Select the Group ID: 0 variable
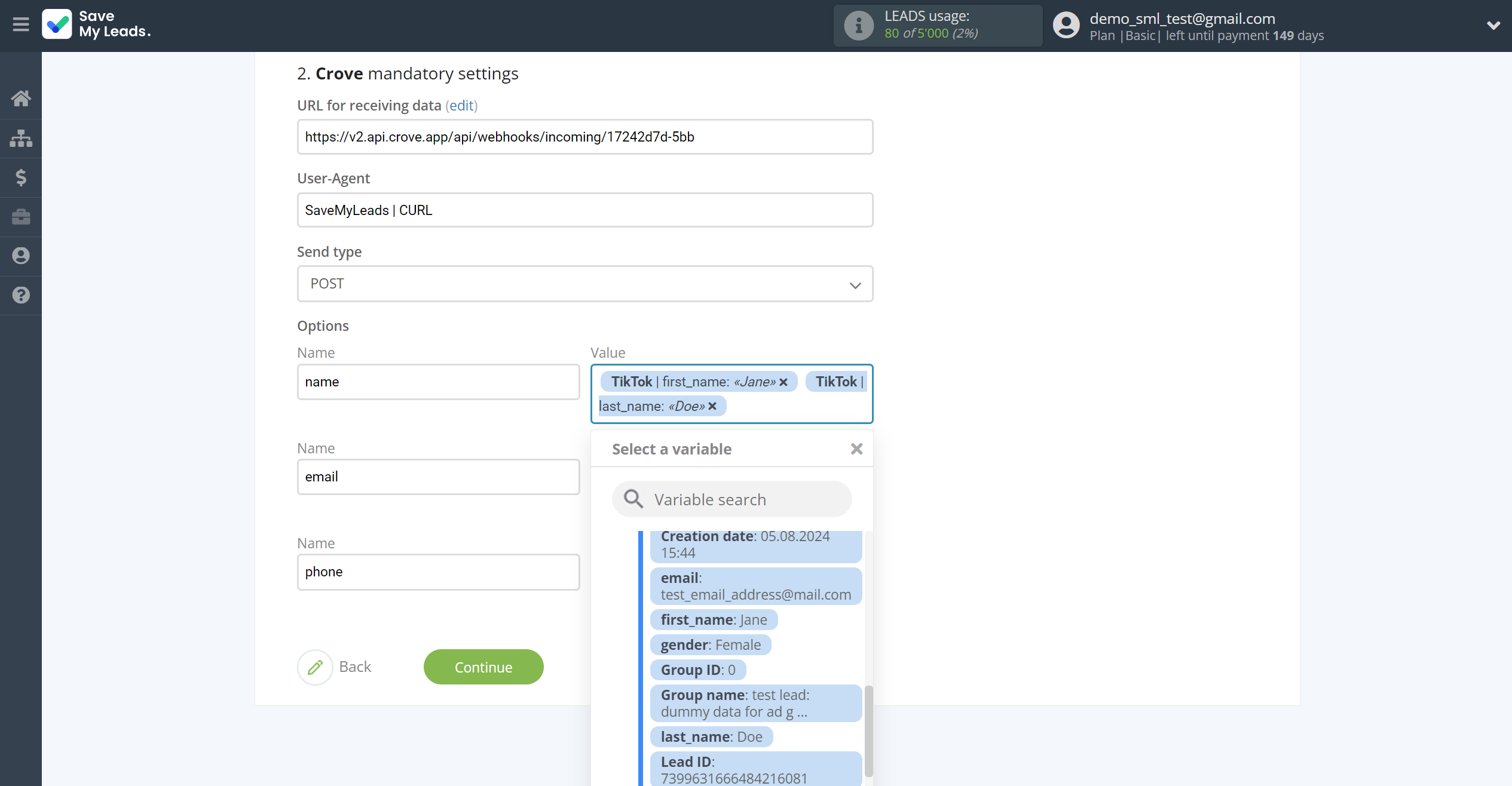Image resolution: width=1512 pixels, height=786 pixels. coord(698,670)
